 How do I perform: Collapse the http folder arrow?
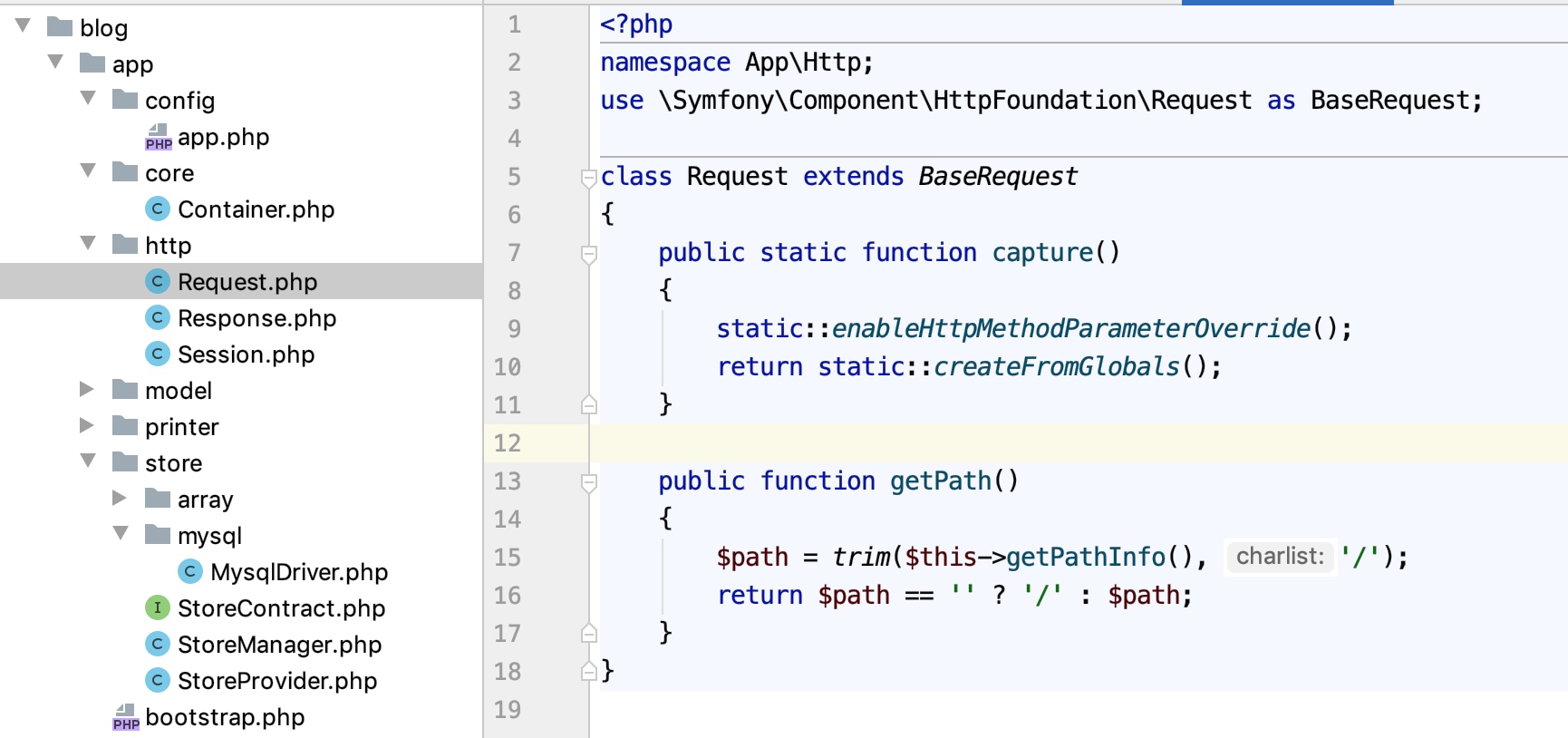tap(89, 243)
